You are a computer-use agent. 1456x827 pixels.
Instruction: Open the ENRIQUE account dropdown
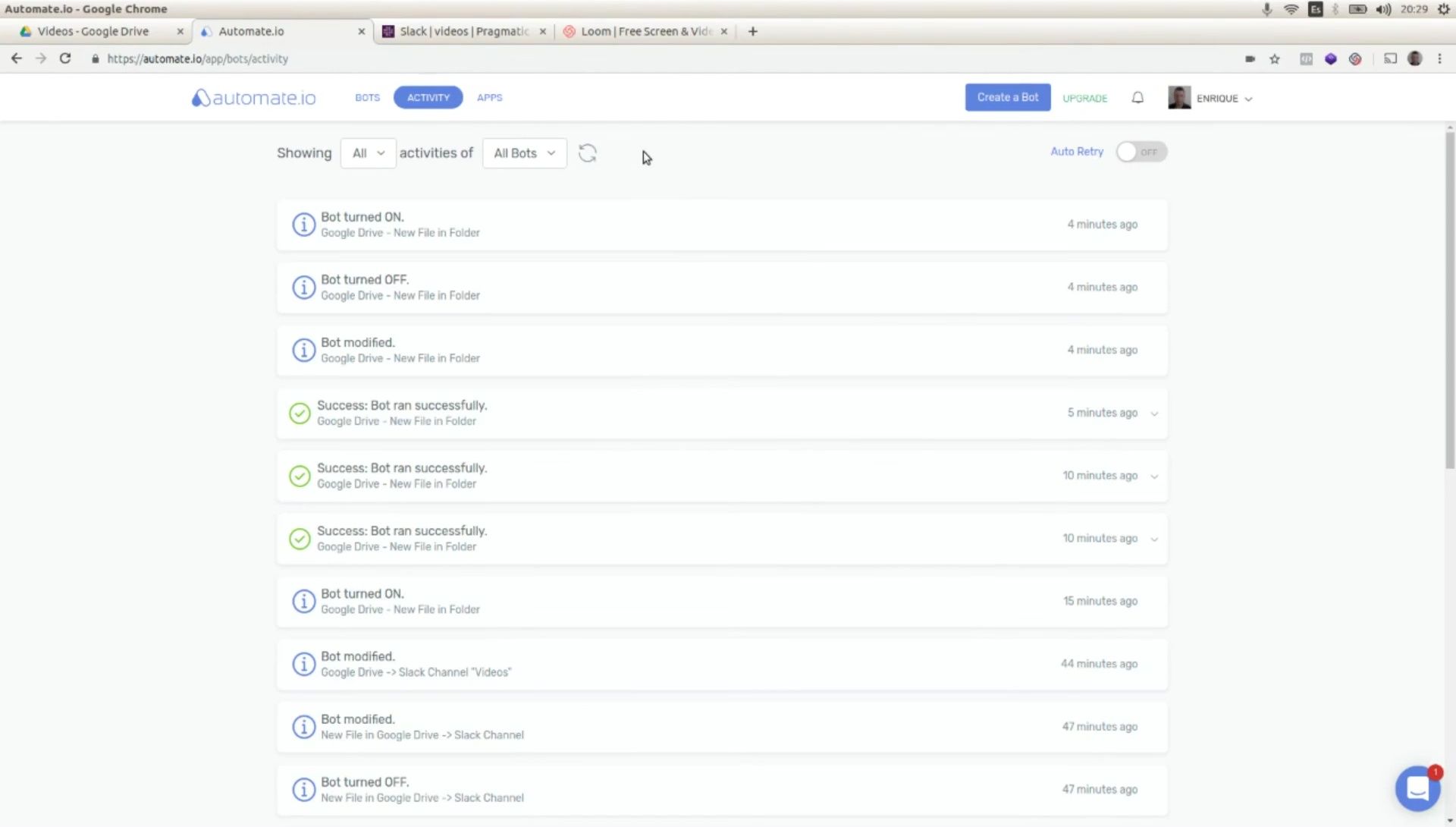1224,99
